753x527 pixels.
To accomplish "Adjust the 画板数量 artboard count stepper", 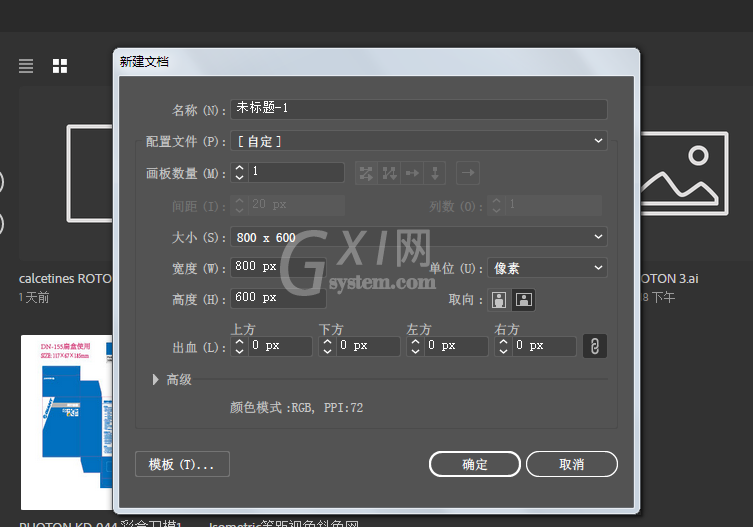I will 240,172.
